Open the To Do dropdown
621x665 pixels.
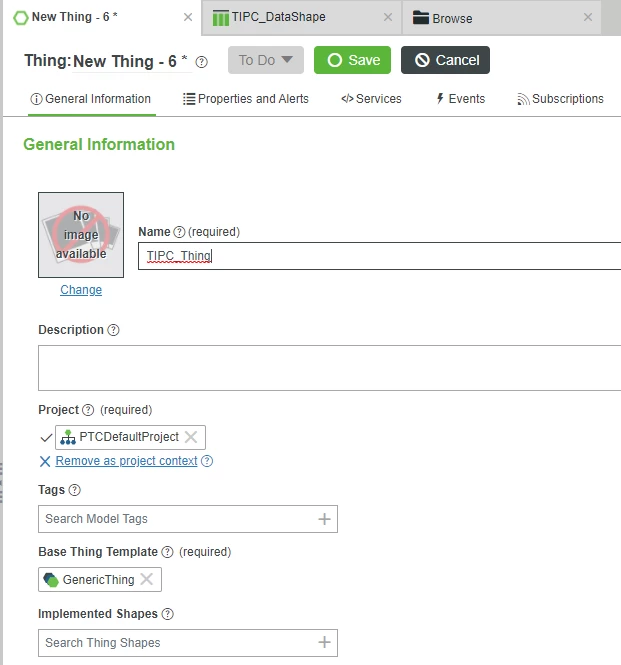266,60
